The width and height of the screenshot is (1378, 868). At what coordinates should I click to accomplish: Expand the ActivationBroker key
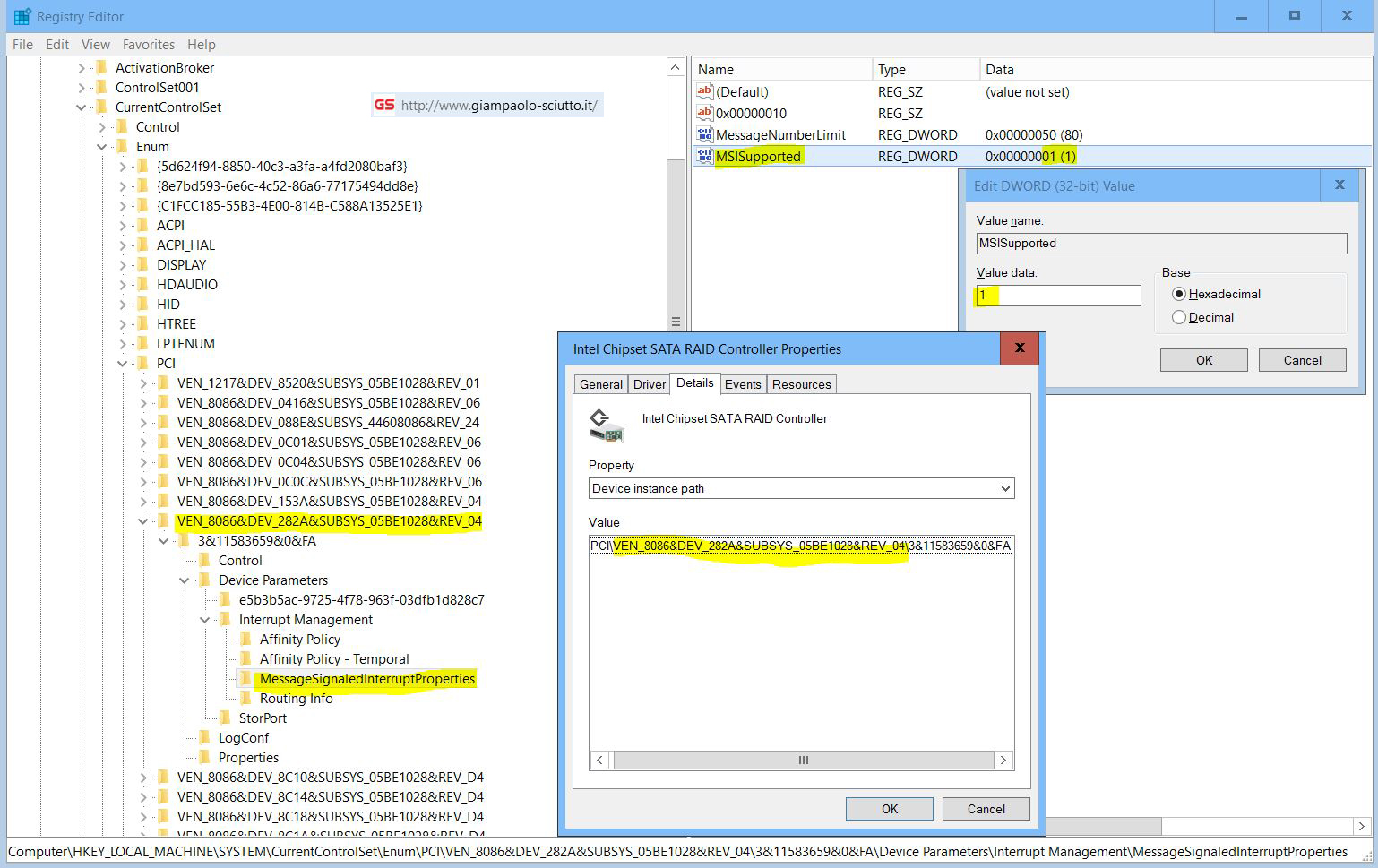(81, 67)
